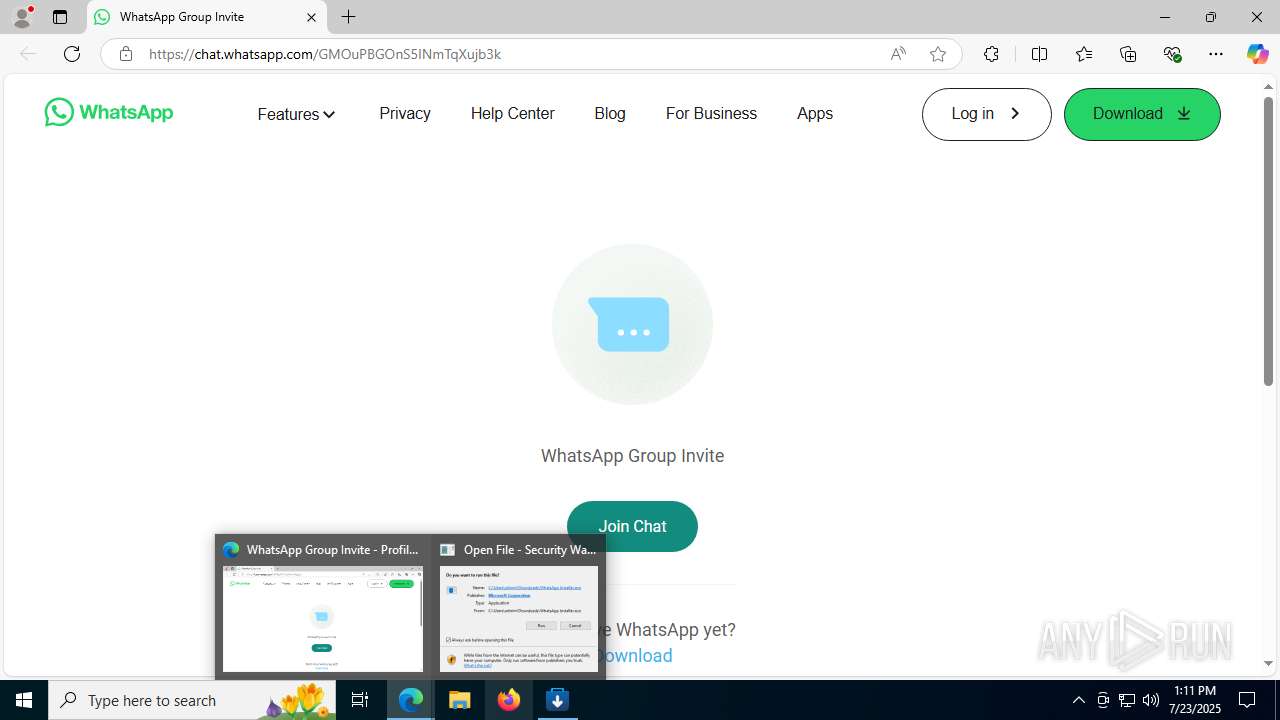The width and height of the screenshot is (1280, 720).
Task: Open the Copilot sidebar icon
Action: coord(1257,54)
